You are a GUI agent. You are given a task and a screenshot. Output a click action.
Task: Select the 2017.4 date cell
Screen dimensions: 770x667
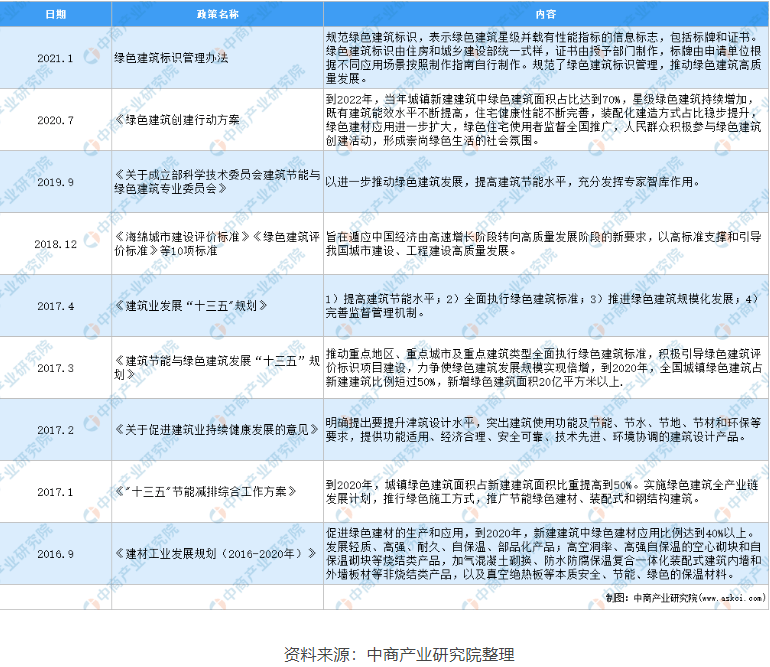[56, 305]
